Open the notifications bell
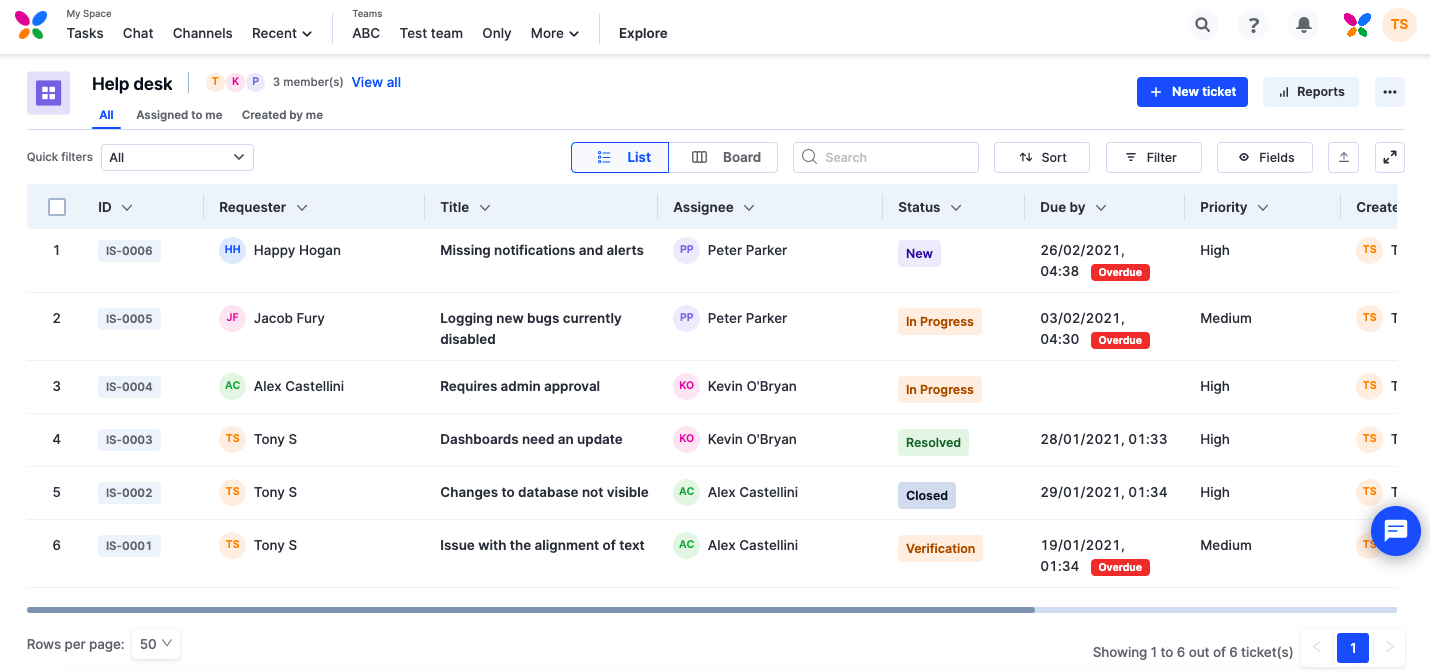This screenshot has height=671, width=1430. [1304, 25]
